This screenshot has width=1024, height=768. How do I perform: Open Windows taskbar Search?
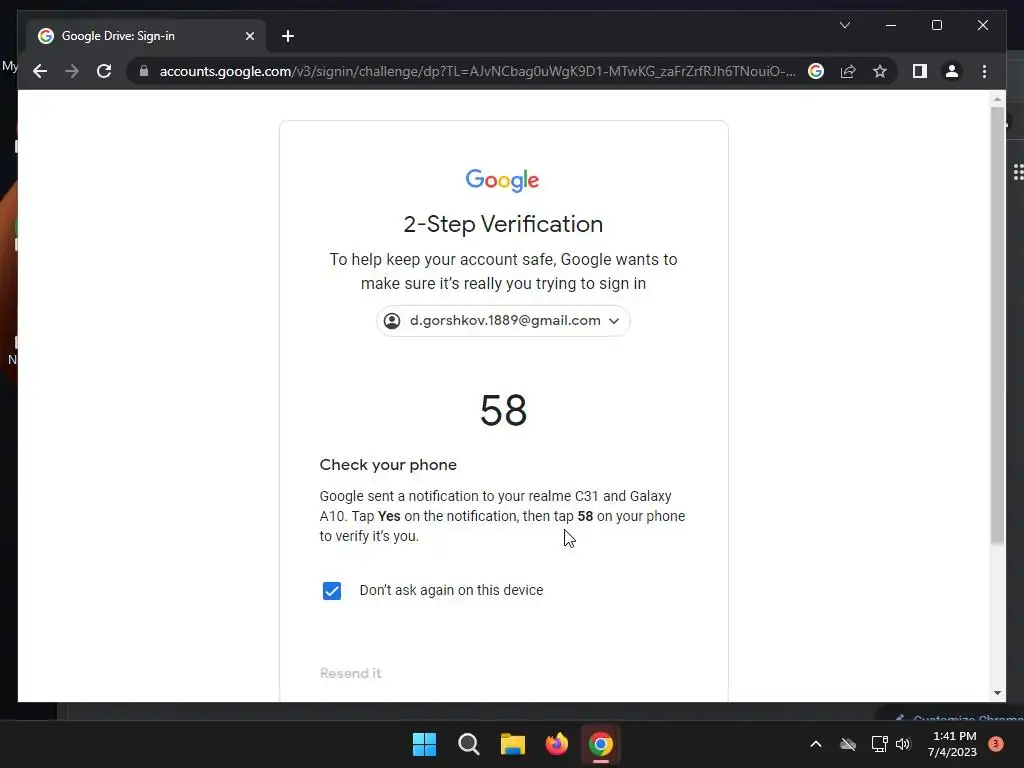coord(469,744)
